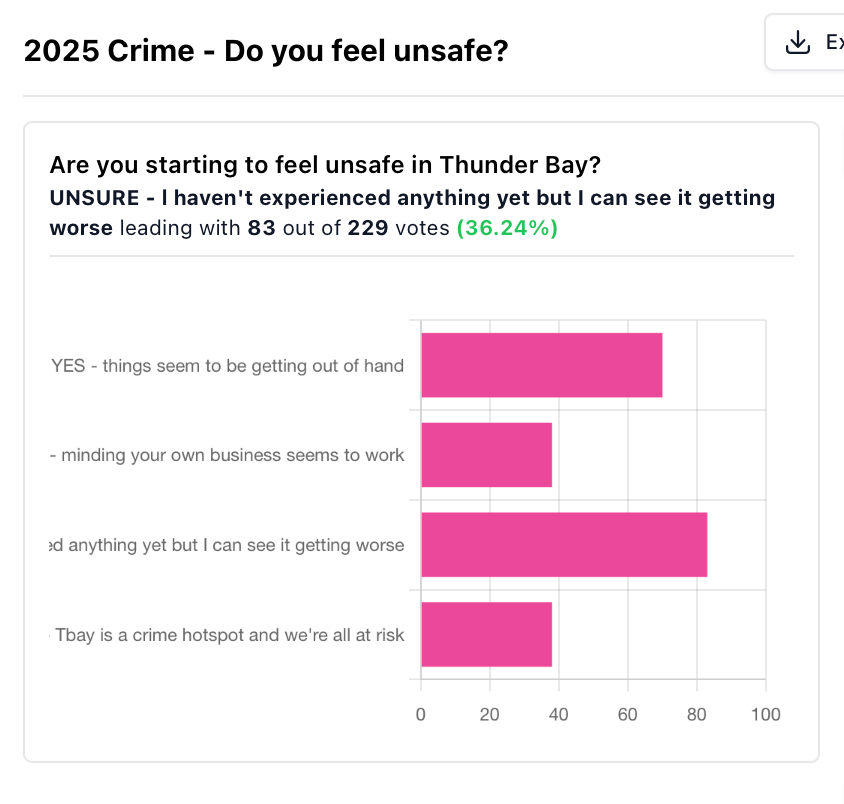Click the download arrow icon
Viewport: 844px width, 804px height.
coord(798,42)
